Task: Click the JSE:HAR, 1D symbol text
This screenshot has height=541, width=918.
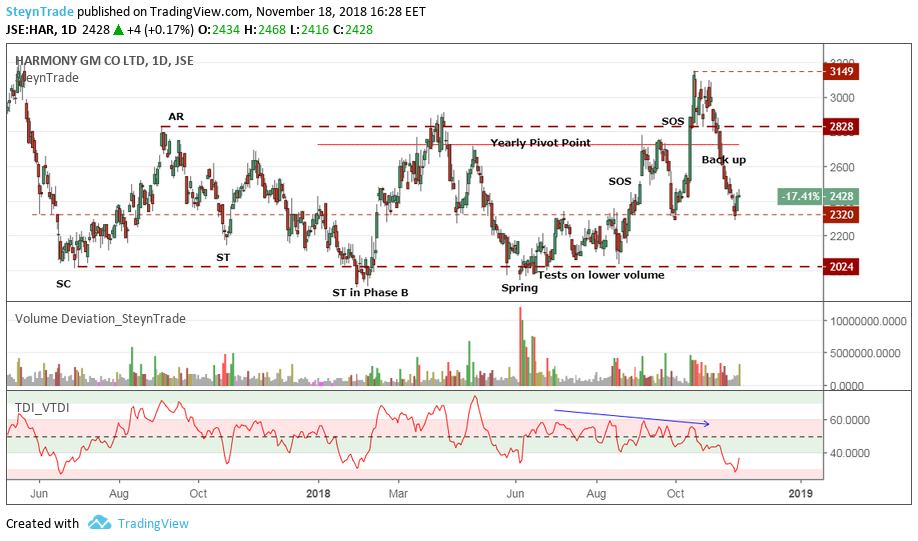Action: pos(42,30)
